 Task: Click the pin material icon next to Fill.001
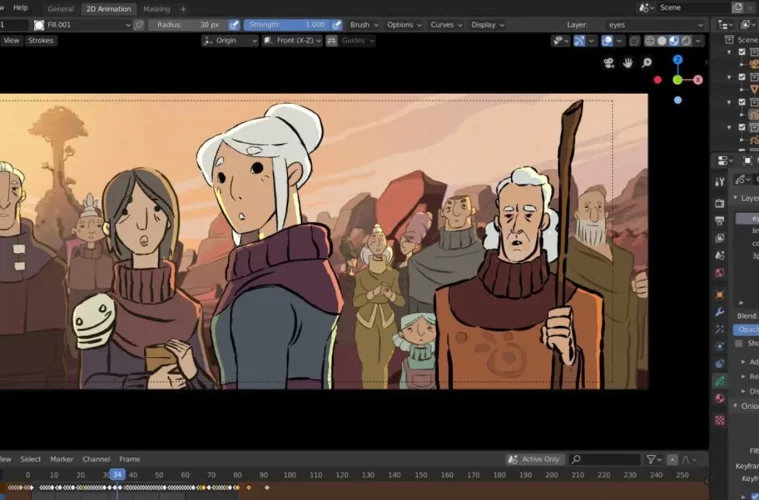click(138, 25)
